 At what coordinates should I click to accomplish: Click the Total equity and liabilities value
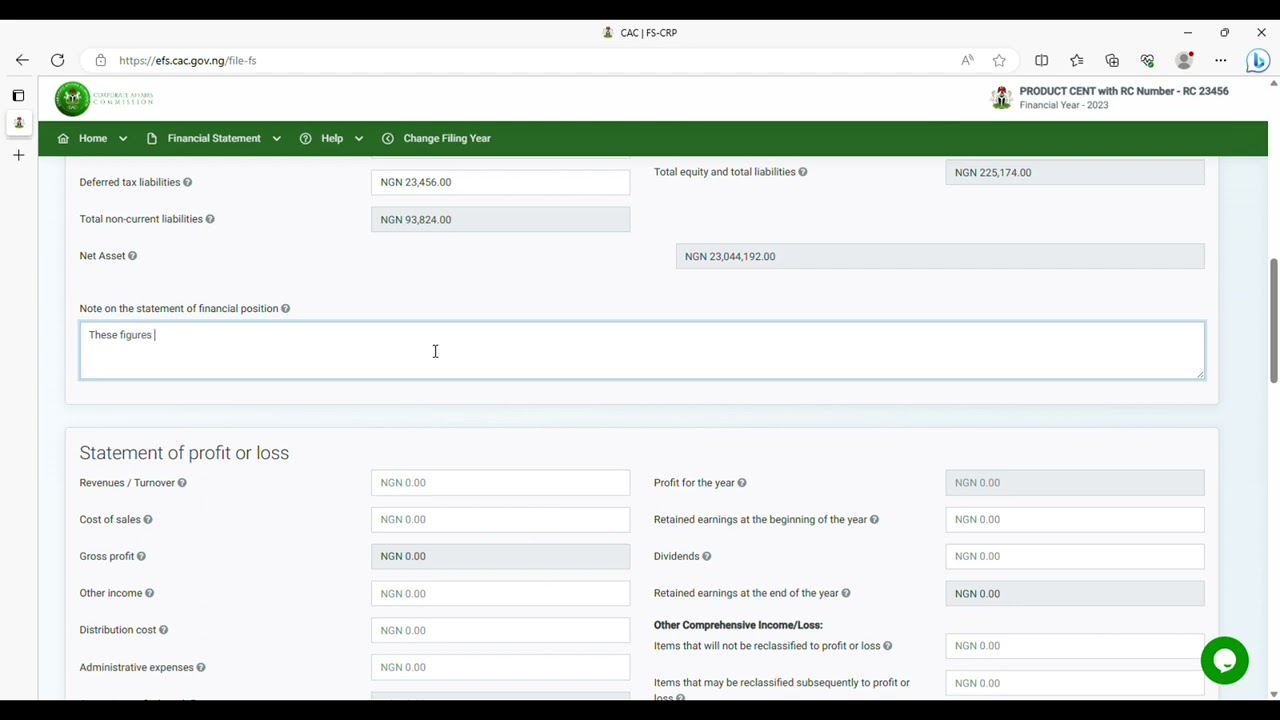[x=1075, y=172]
